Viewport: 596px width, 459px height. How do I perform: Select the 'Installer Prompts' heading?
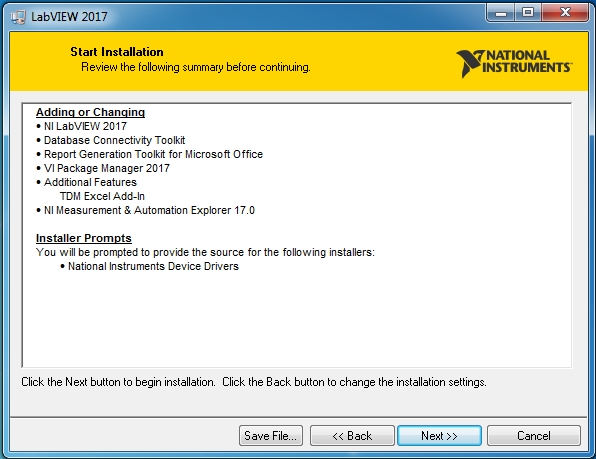(84, 238)
